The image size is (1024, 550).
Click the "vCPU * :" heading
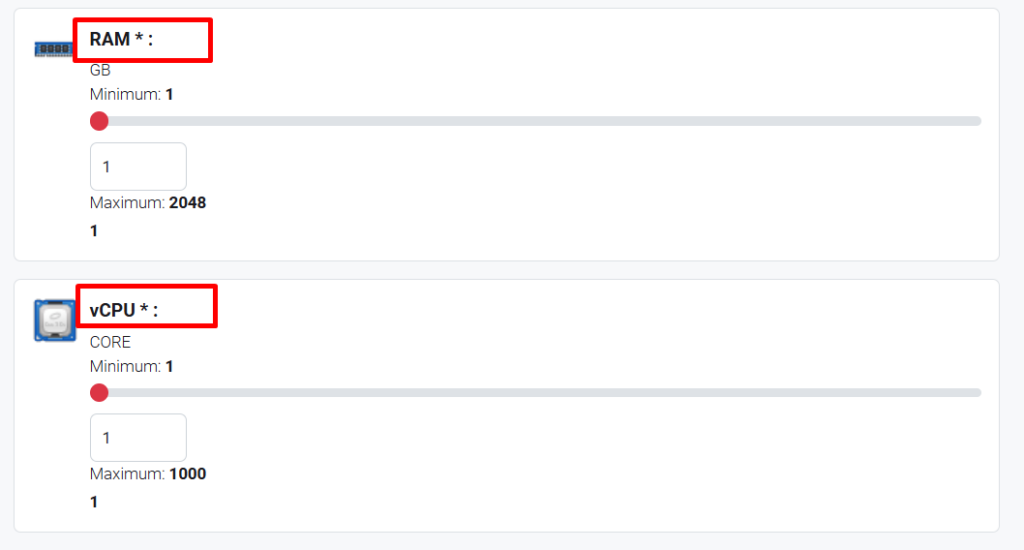pos(123,310)
